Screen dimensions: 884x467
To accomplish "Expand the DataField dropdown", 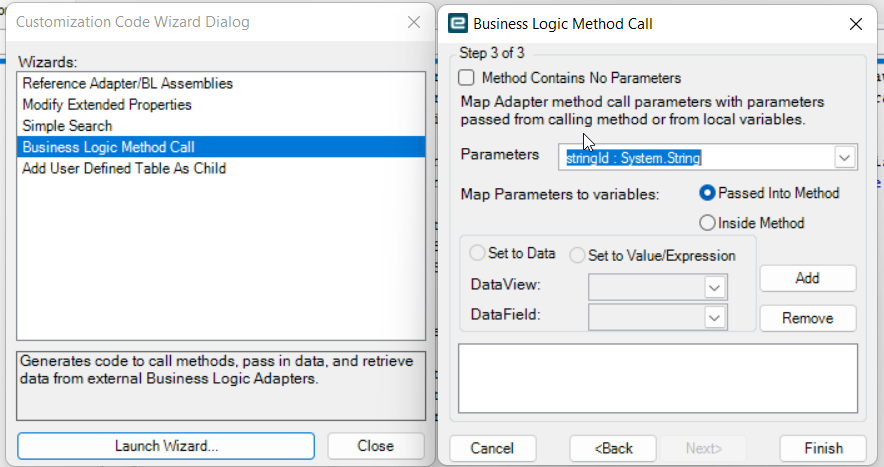I will (714, 318).
